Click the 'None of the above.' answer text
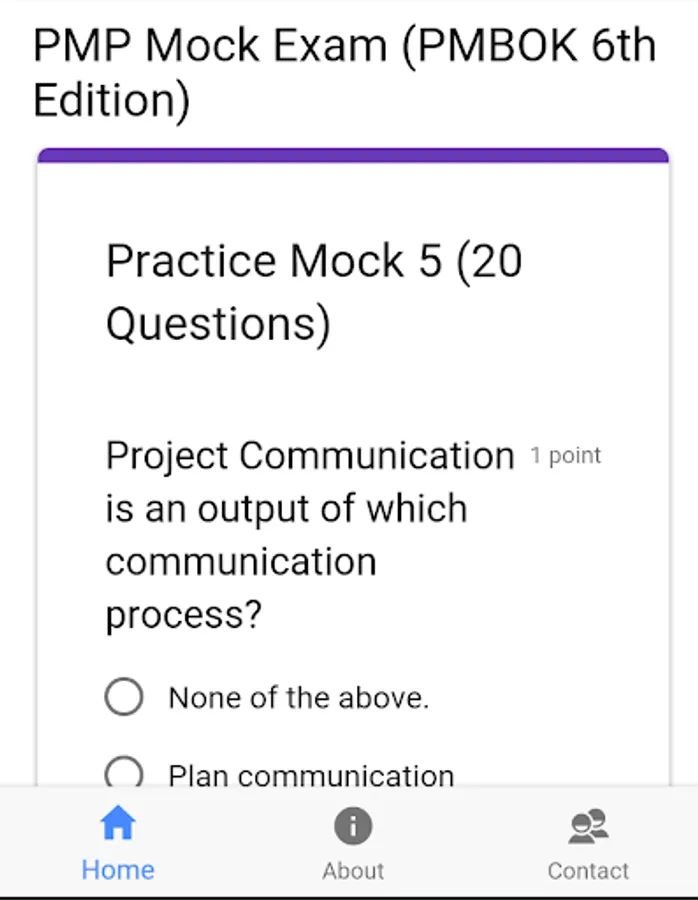The width and height of the screenshot is (698, 900). (x=298, y=697)
